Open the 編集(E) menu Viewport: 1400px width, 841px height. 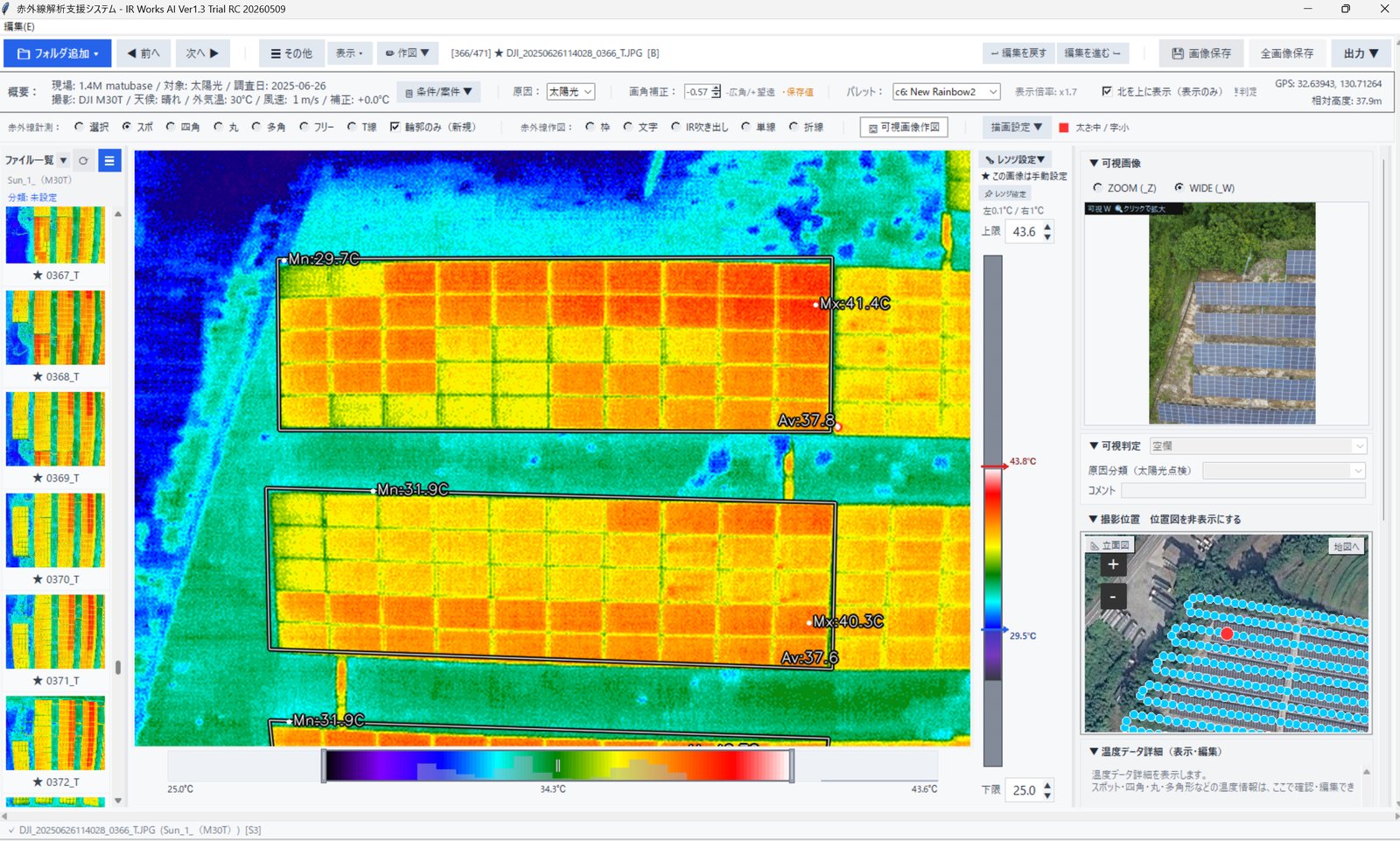(19, 26)
